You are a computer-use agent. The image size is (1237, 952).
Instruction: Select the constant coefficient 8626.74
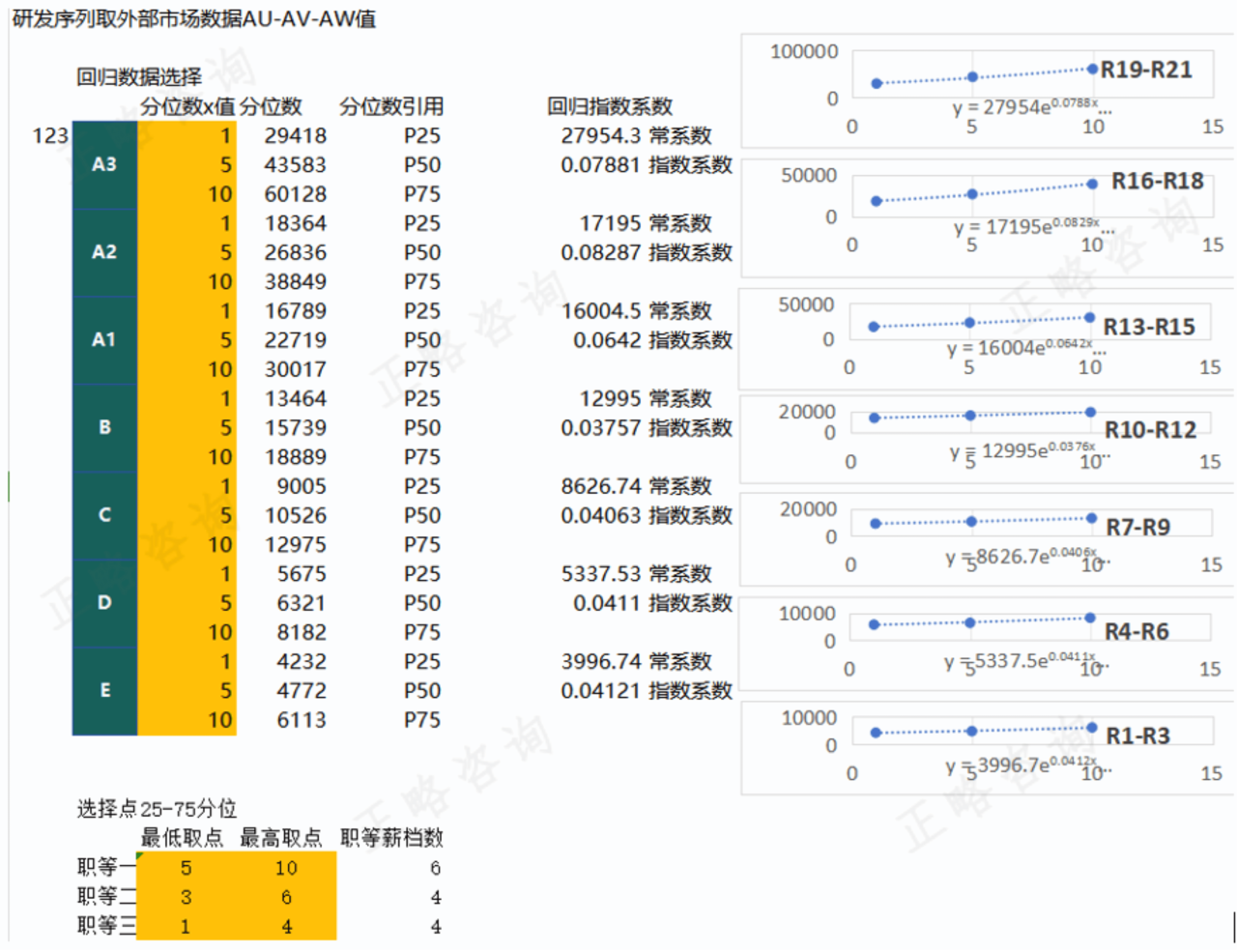601,486
